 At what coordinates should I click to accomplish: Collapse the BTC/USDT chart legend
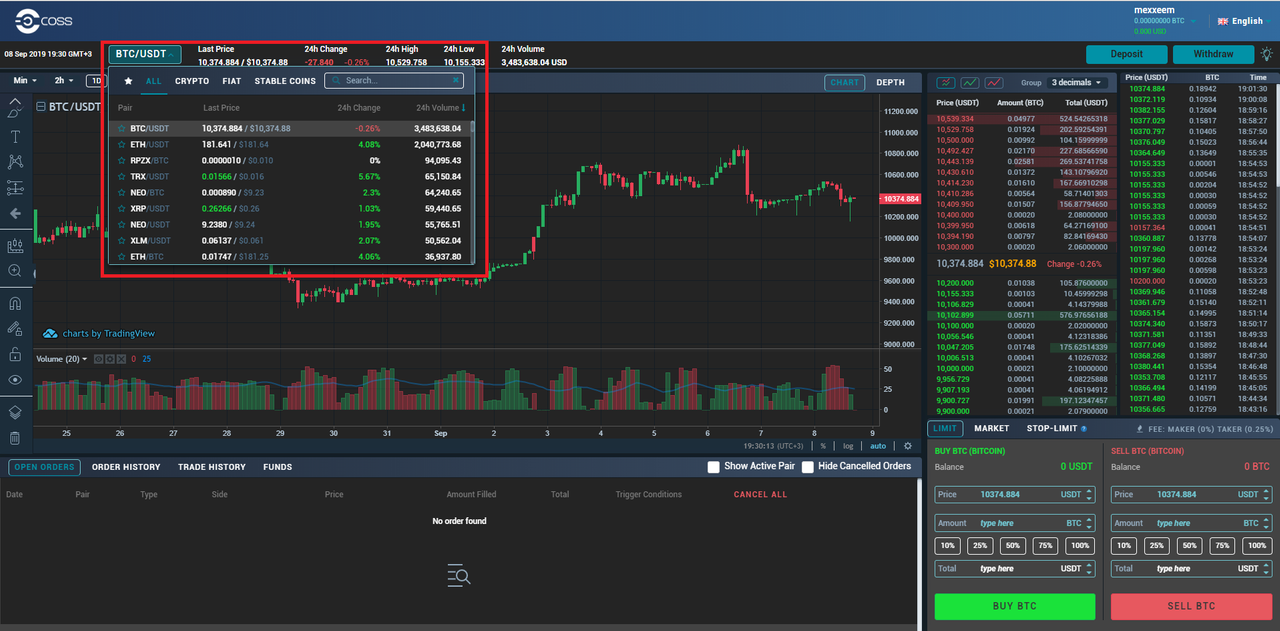coord(41,107)
